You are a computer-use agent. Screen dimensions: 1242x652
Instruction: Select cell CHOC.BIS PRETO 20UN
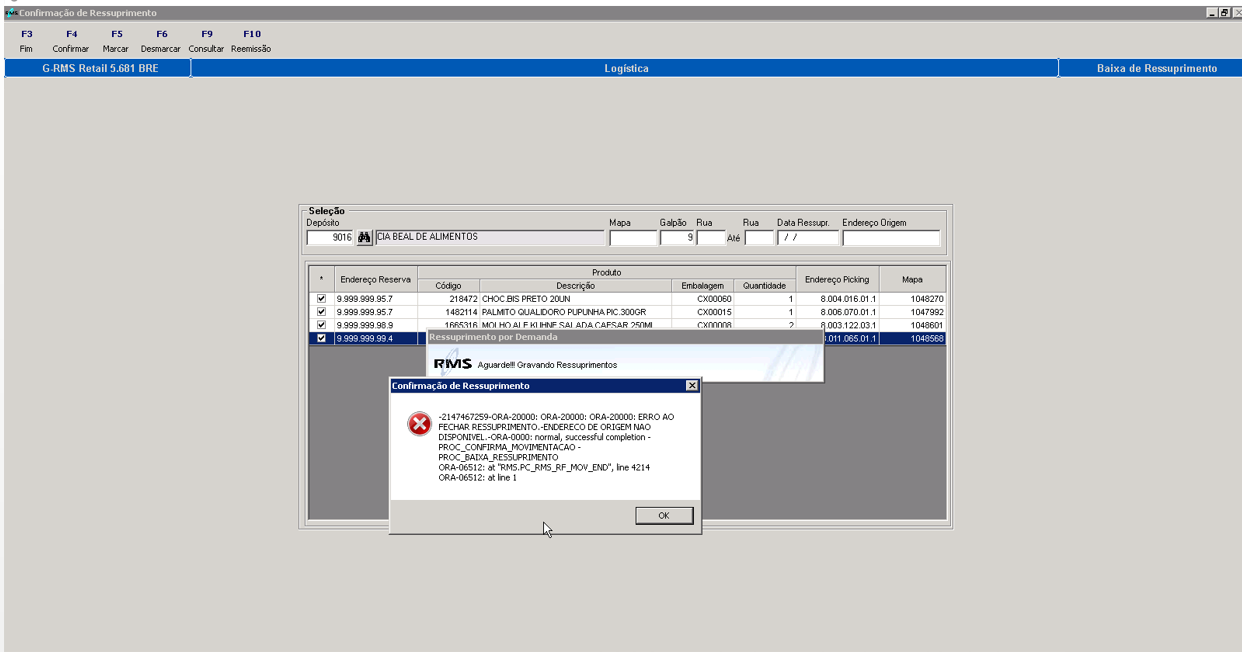tap(575, 299)
